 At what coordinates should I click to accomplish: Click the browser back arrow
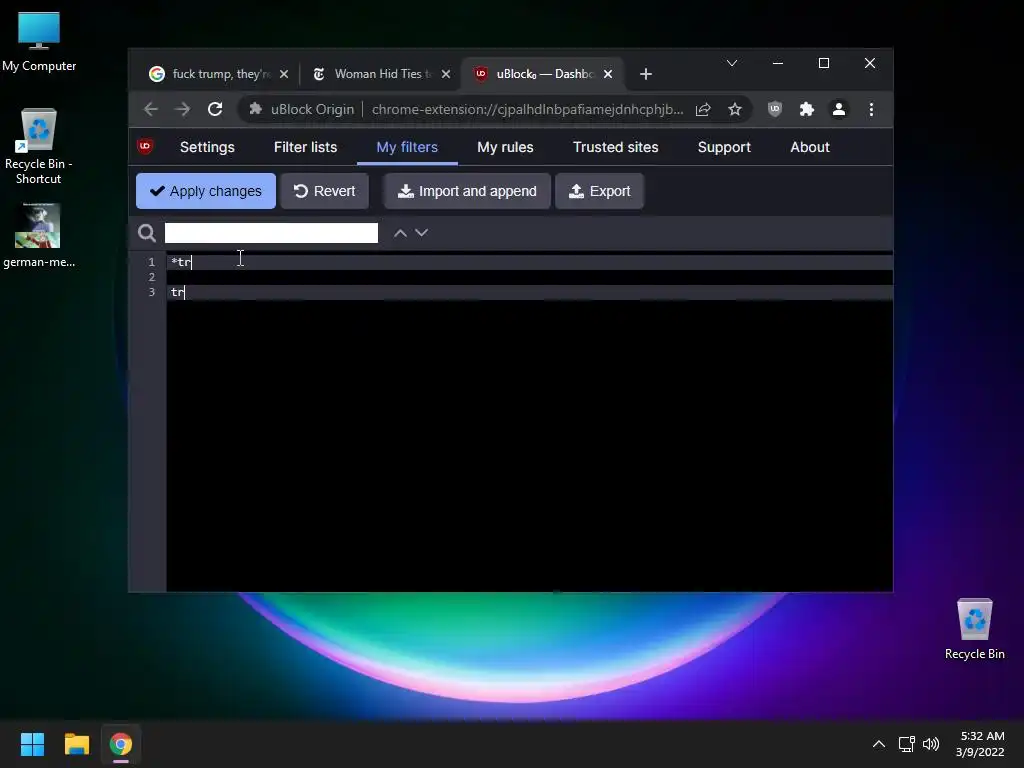(151, 109)
